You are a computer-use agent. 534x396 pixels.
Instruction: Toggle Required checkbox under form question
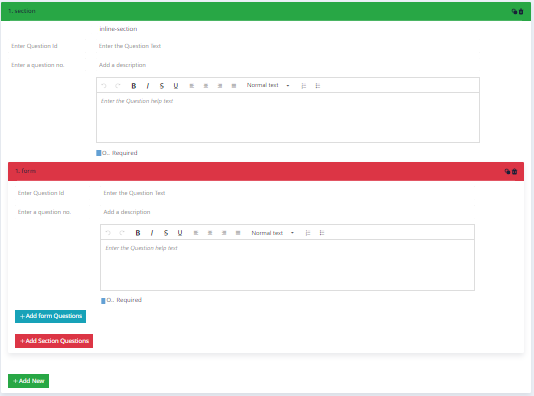click(103, 301)
